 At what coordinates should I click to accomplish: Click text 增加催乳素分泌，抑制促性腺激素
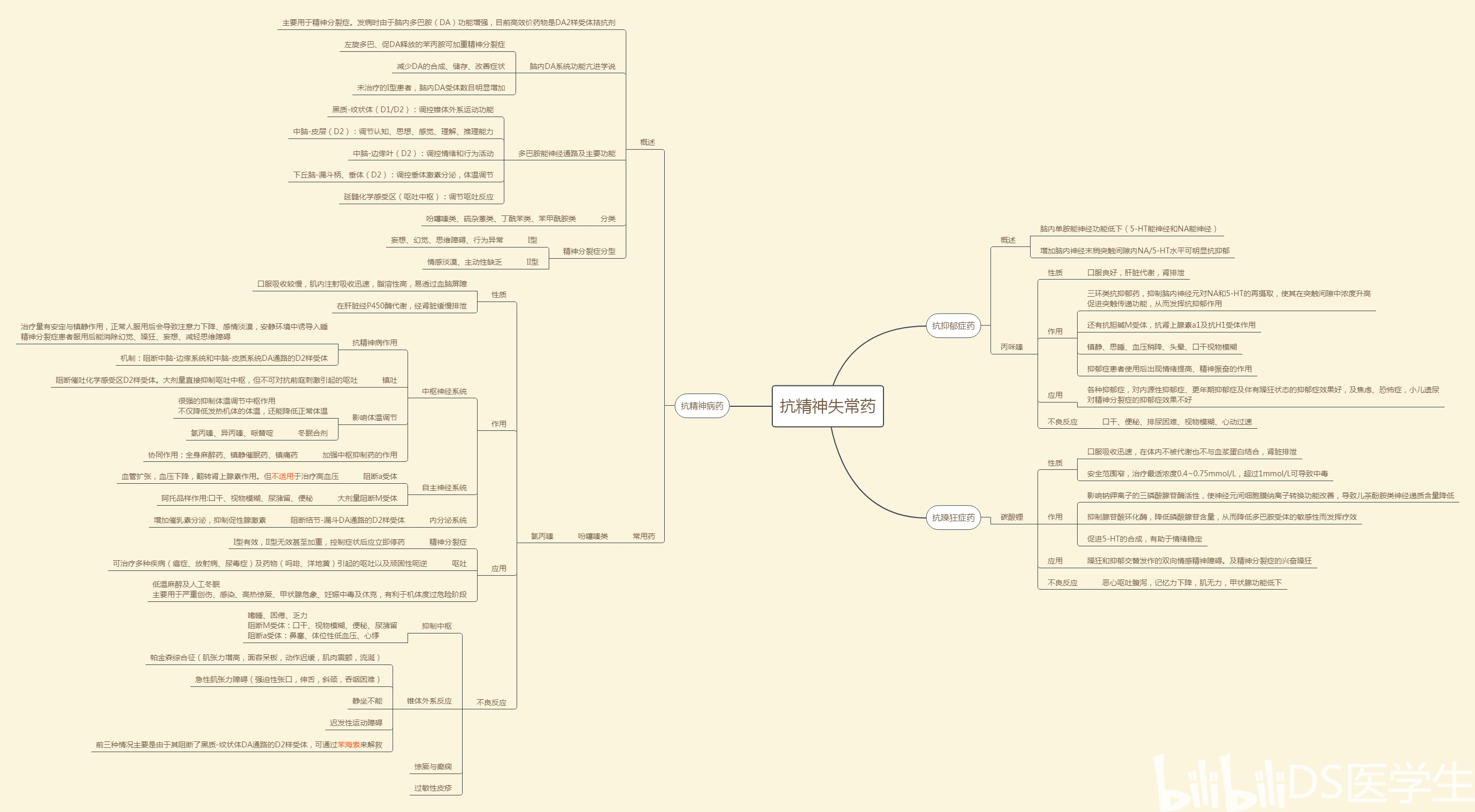[x=210, y=520]
